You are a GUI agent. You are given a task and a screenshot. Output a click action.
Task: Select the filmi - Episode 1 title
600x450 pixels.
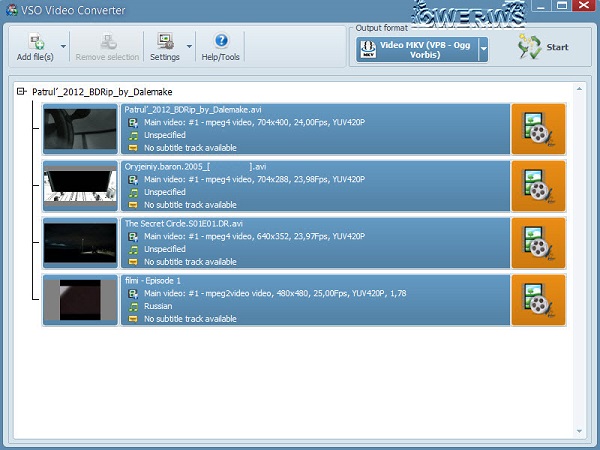tap(152, 281)
